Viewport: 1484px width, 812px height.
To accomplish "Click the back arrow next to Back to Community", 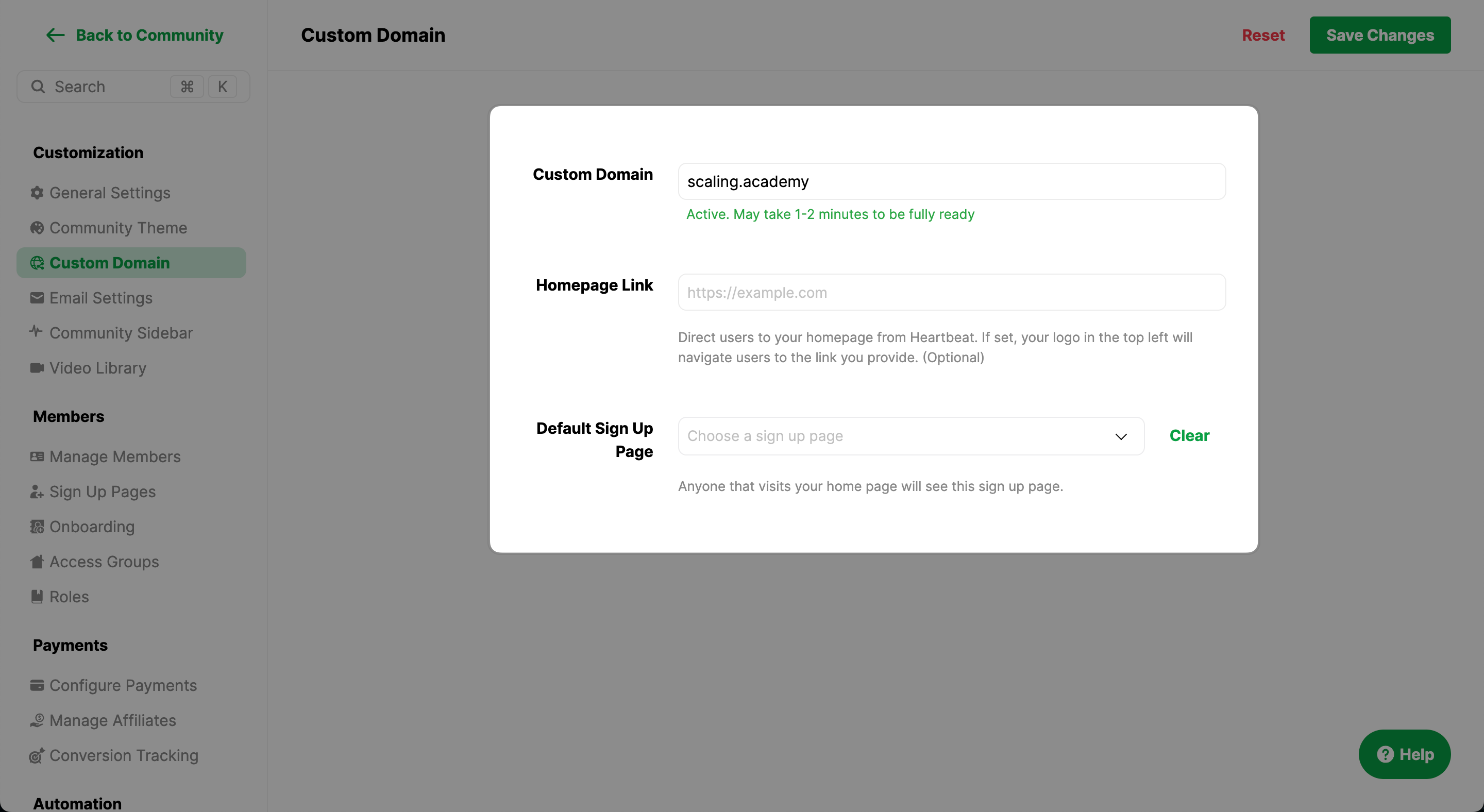I will click(55, 35).
